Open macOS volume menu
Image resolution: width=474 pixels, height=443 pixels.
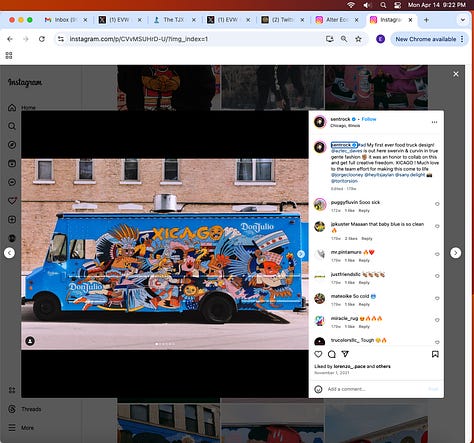coord(367,5)
